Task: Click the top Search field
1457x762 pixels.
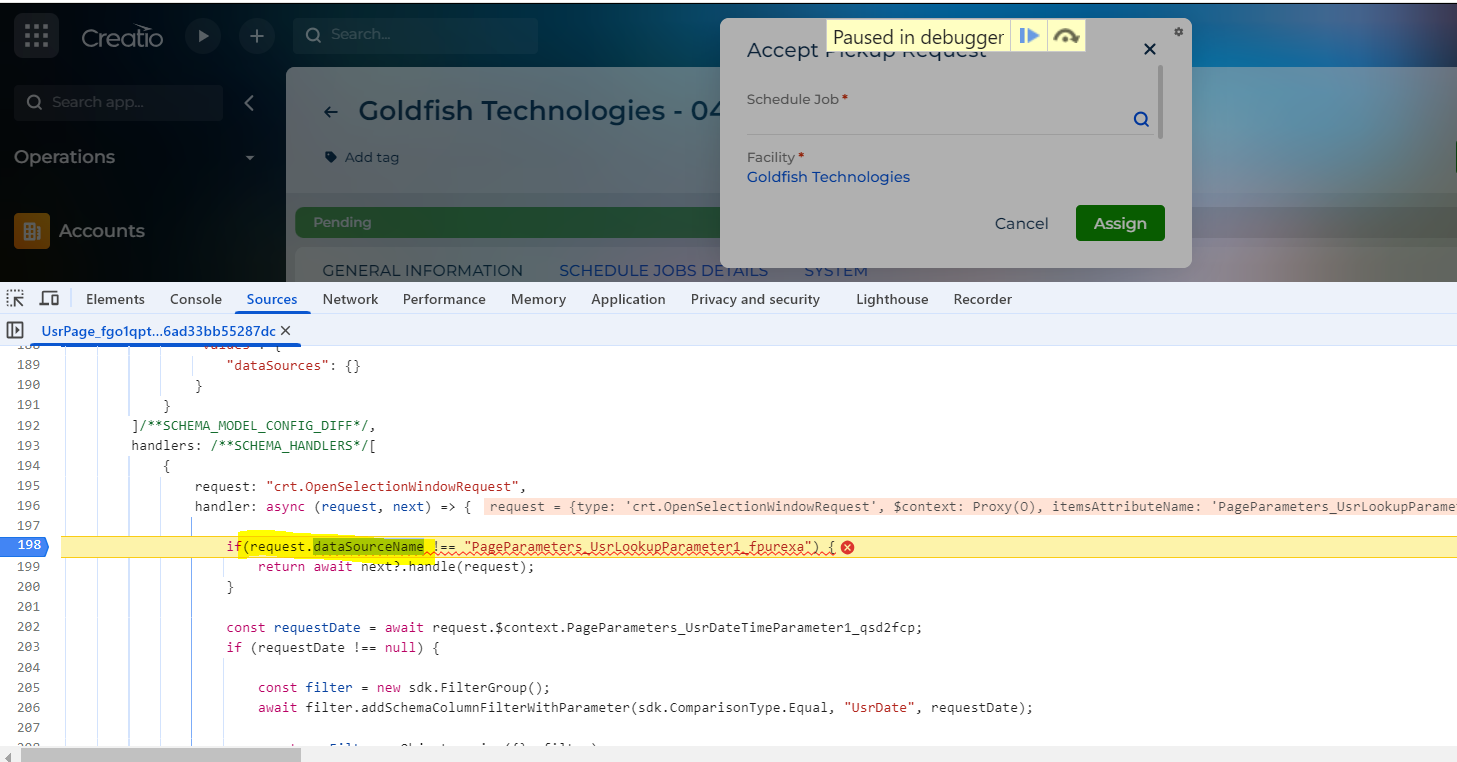Action: coord(415,35)
